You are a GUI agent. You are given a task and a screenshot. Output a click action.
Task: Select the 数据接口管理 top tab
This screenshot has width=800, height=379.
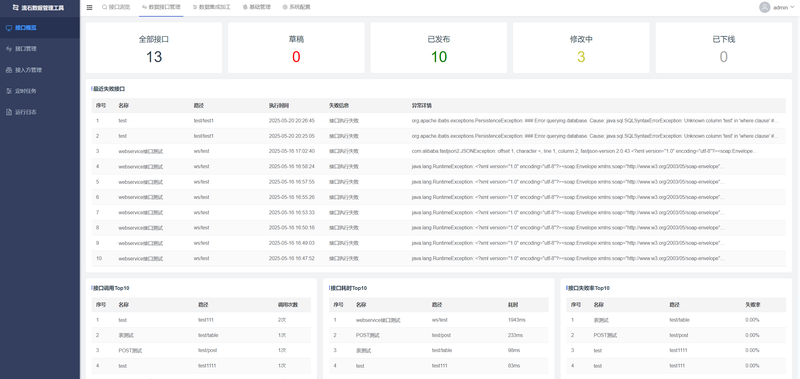tap(161, 8)
